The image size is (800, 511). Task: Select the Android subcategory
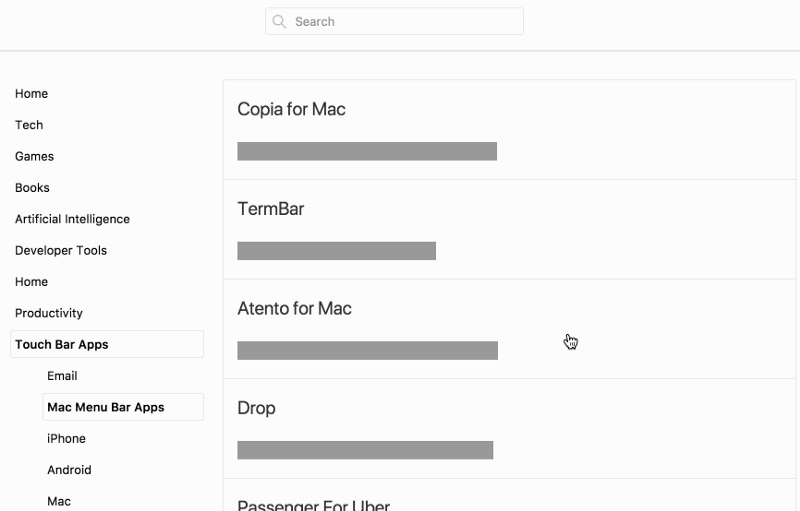tap(69, 470)
